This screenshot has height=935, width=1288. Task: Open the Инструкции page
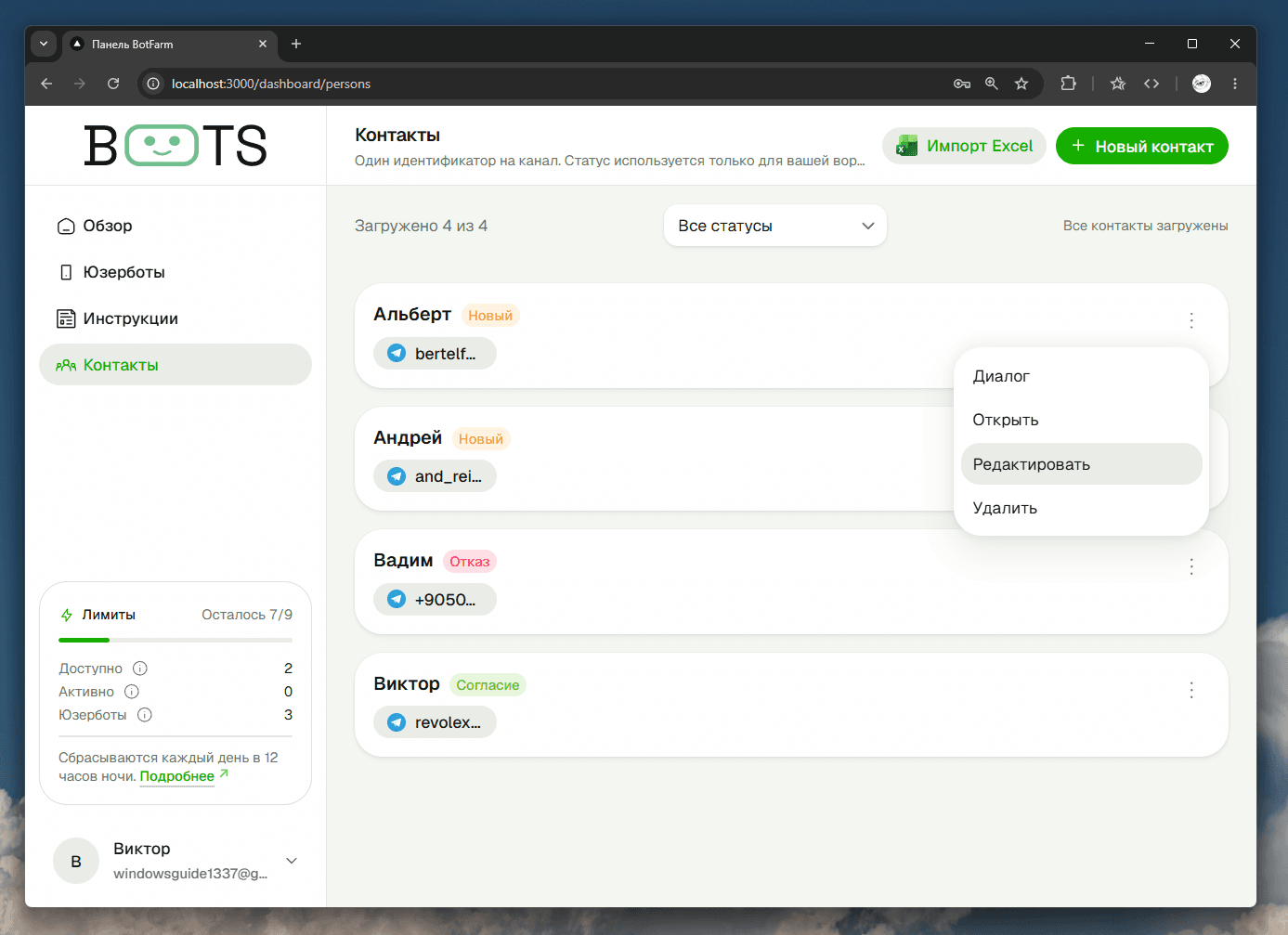176,318
